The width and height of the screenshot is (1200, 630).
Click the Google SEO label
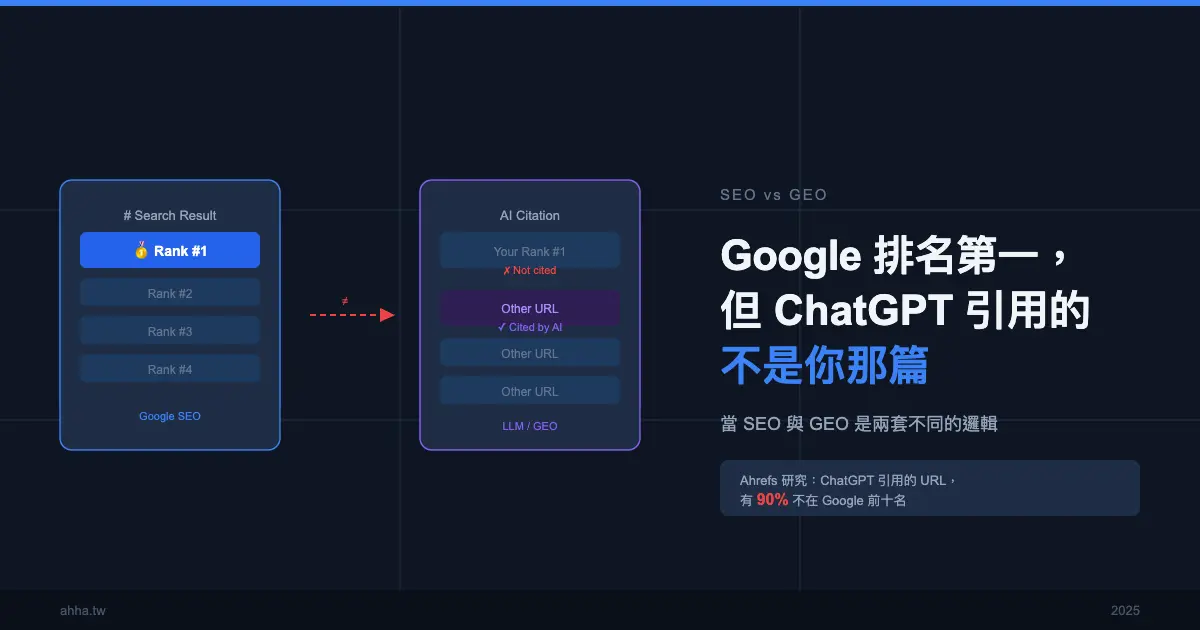coord(170,416)
